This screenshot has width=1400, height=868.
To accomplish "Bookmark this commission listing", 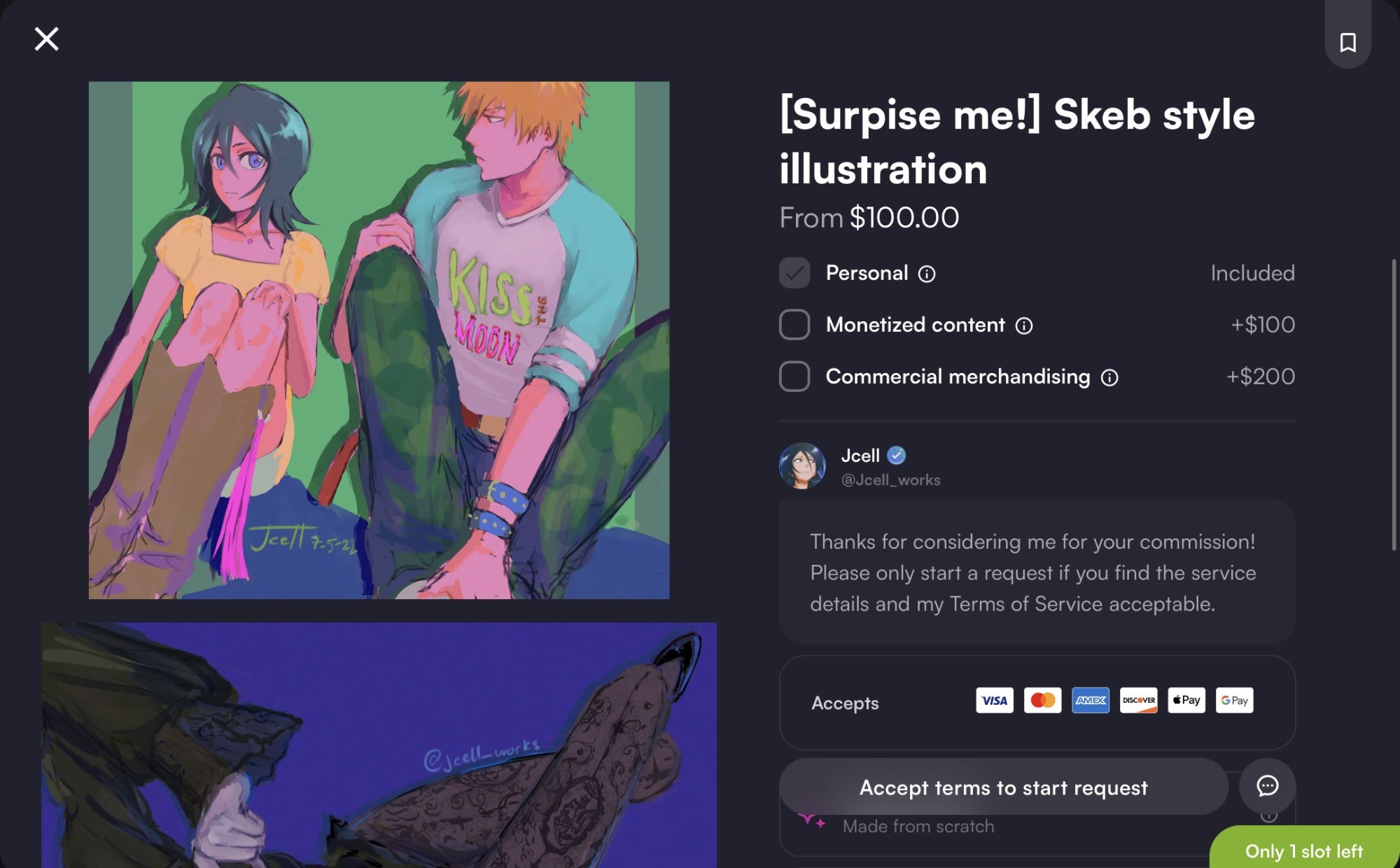I will point(1347,42).
